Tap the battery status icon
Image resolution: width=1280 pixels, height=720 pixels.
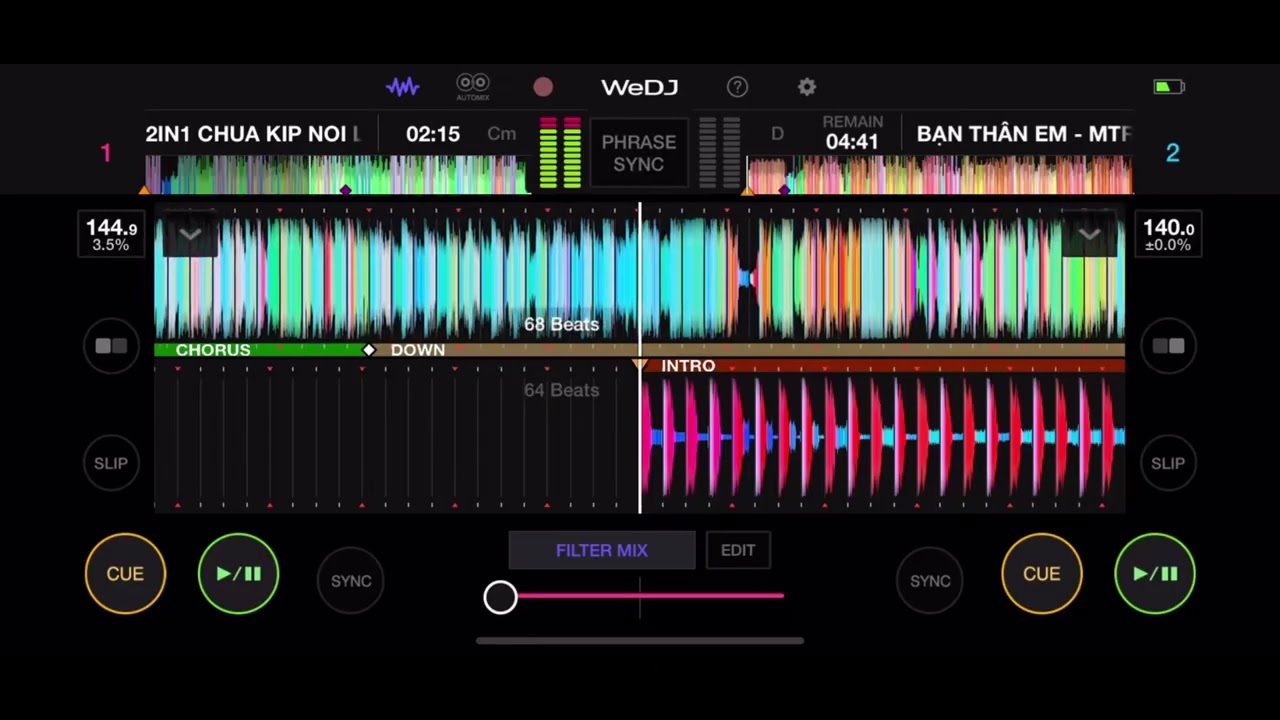coord(1168,87)
